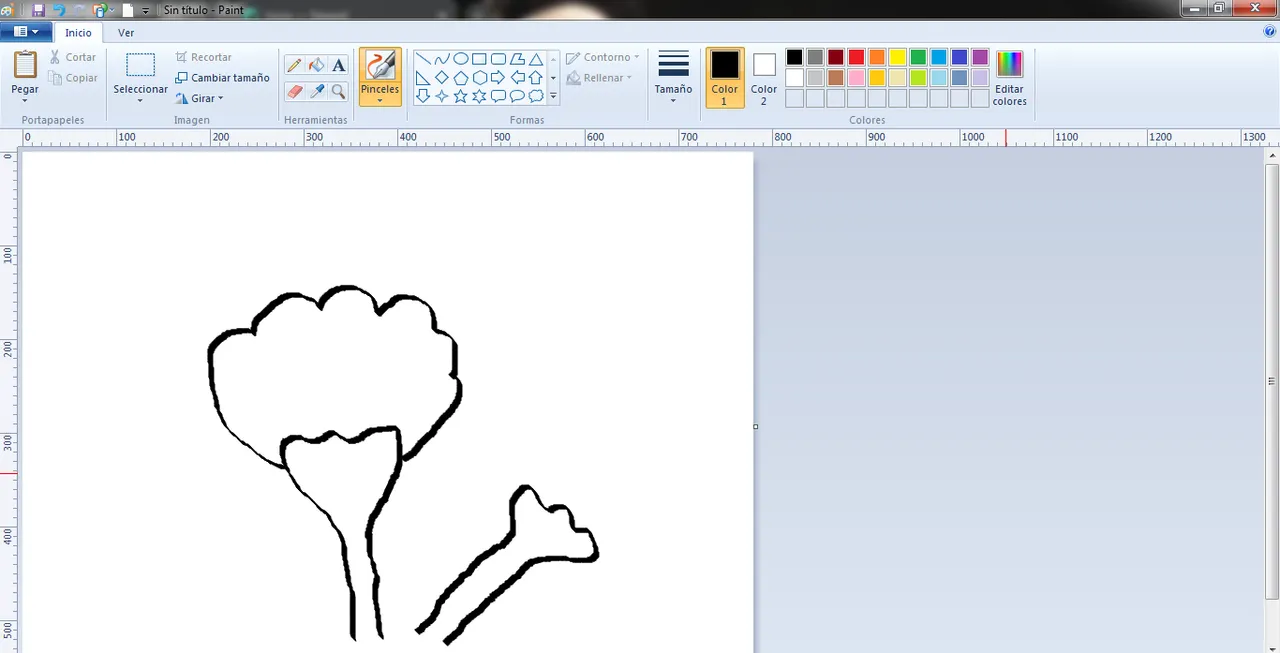Switch to the Ver tab

[x=126, y=33]
